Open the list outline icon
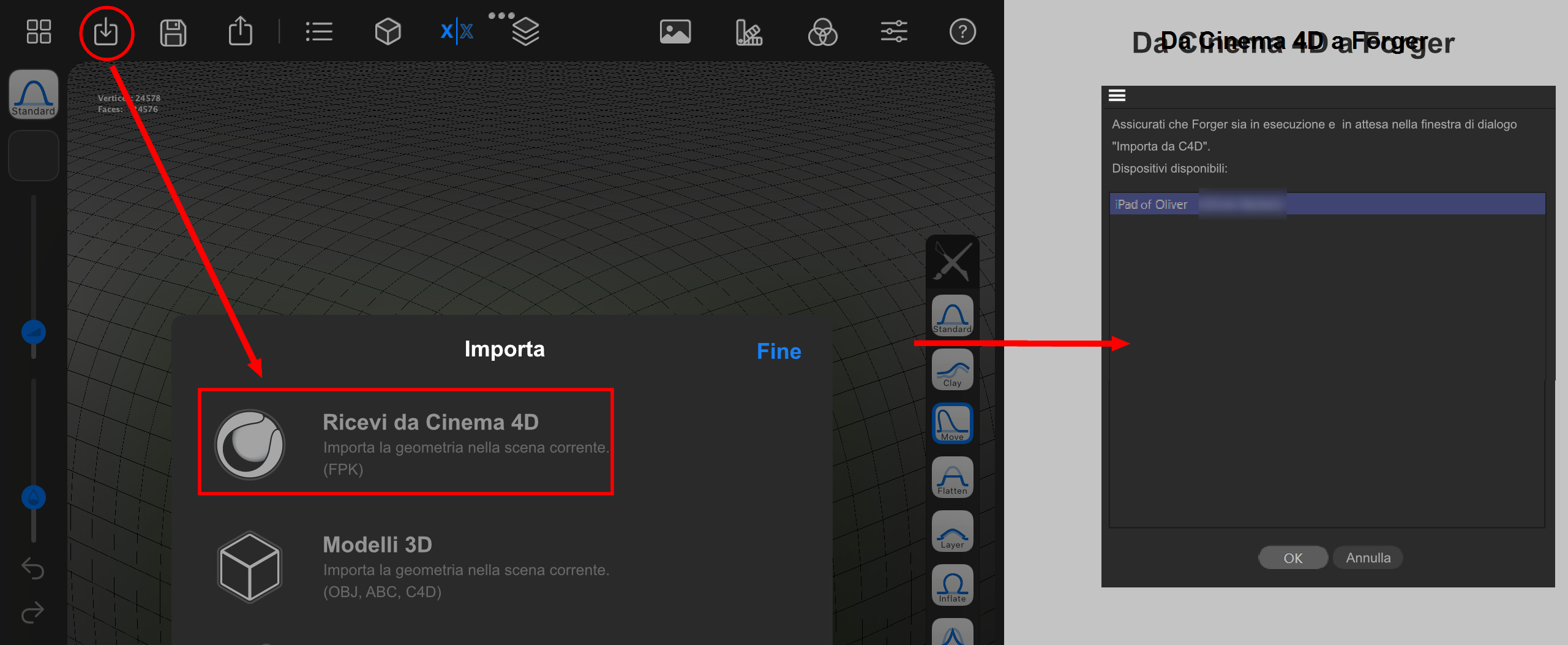This screenshot has width=1568, height=645. [319, 32]
